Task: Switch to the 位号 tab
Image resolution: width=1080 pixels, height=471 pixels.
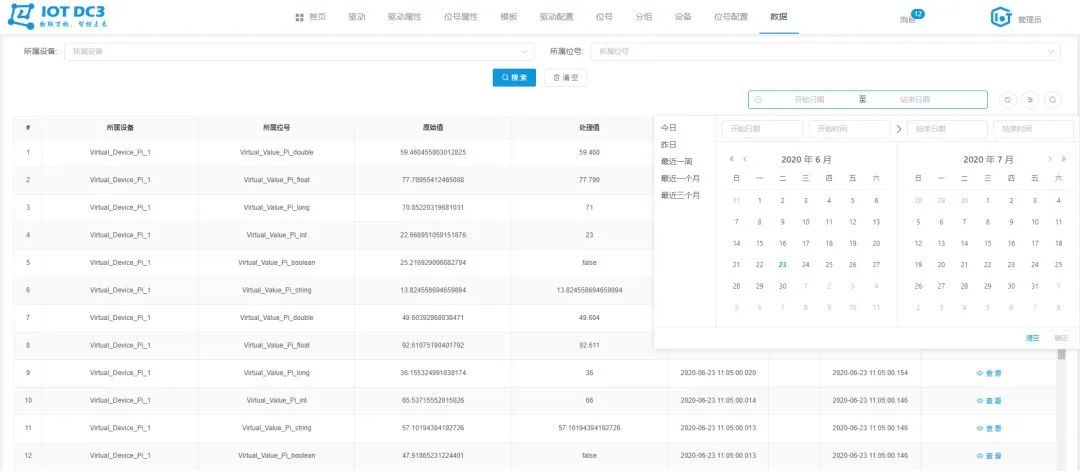Action: click(x=604, y=17)
